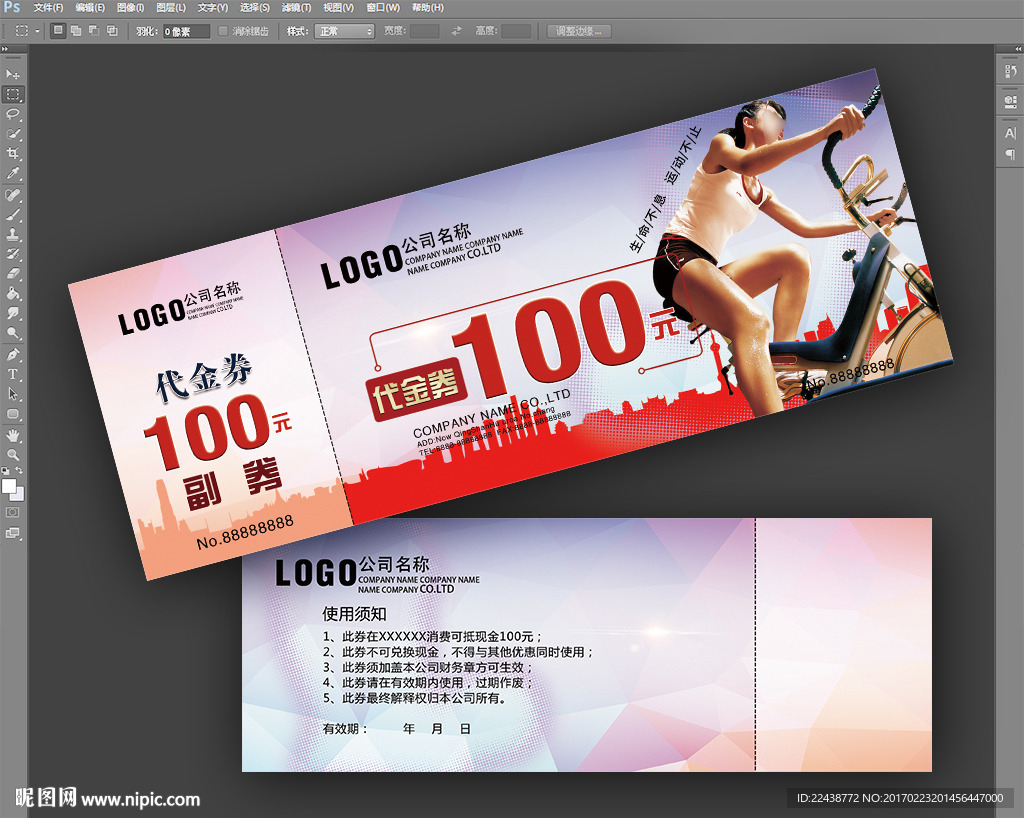Open the screen mode switcher
This screenshot has height=818, width=1024.
pos(12,533)
